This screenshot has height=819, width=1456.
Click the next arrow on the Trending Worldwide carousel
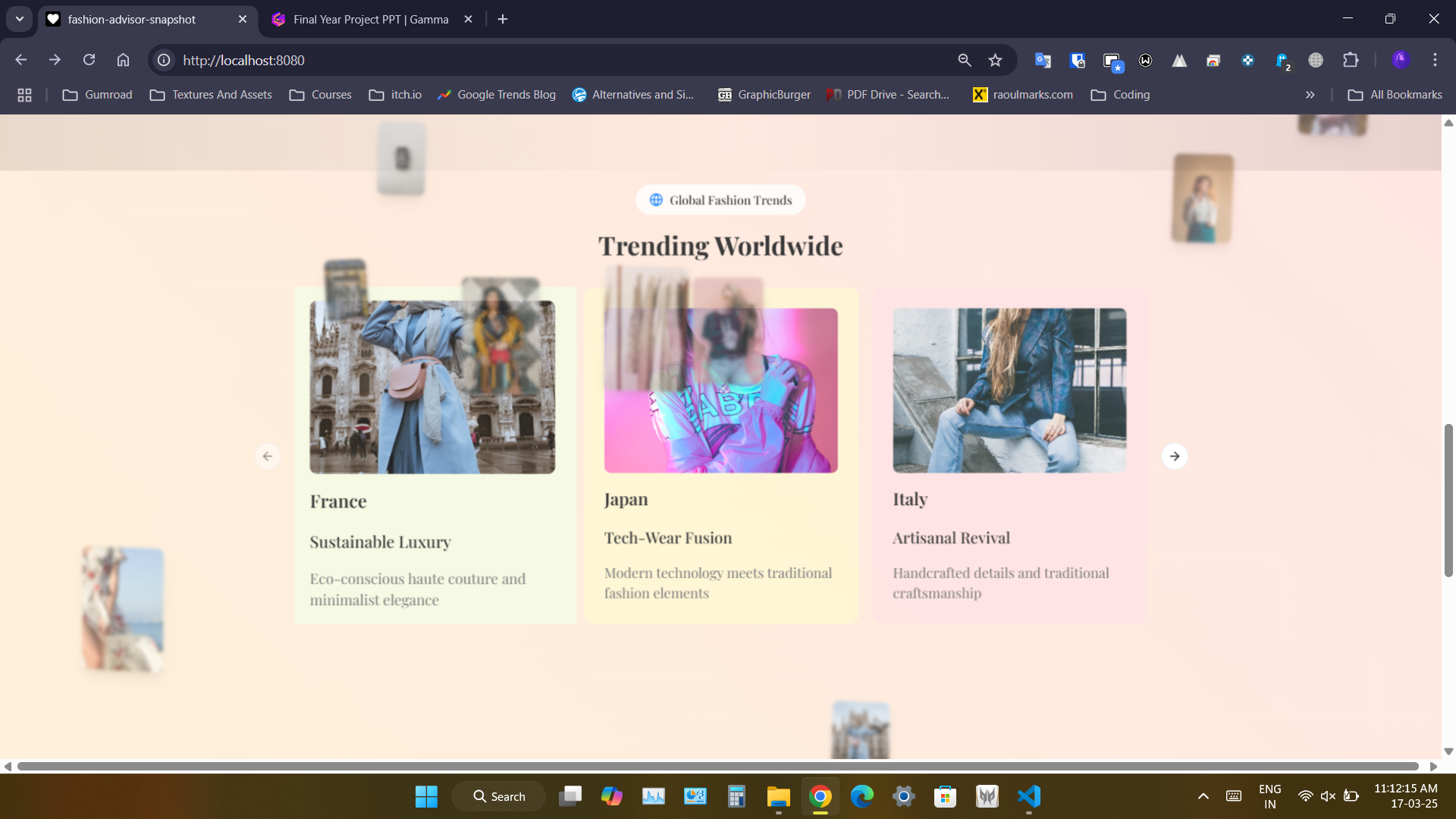1175,456
